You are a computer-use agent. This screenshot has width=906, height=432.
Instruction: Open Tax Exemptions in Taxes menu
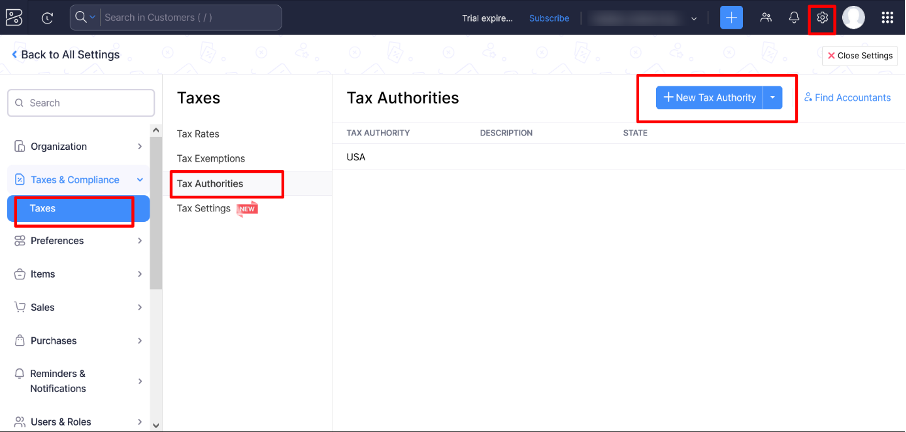211,159
